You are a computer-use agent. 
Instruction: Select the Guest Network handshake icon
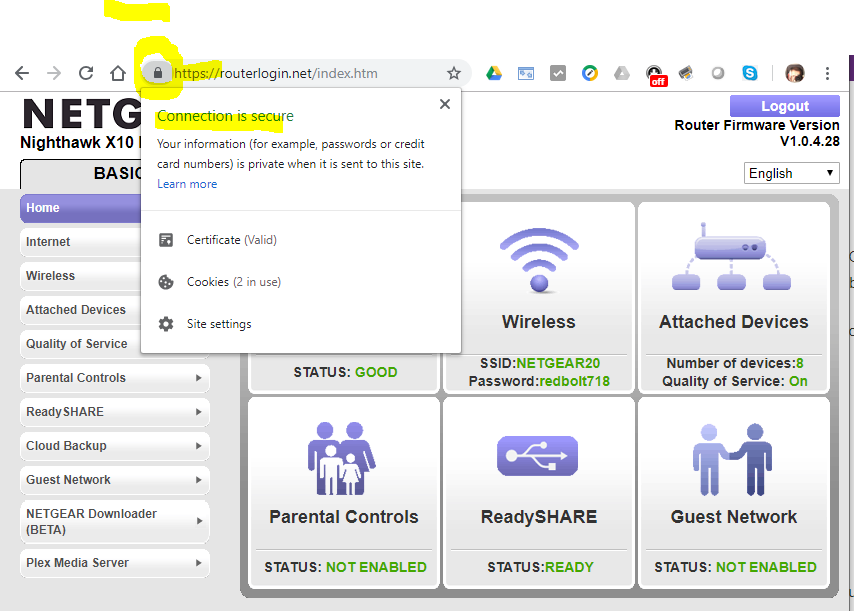[733, 456]
